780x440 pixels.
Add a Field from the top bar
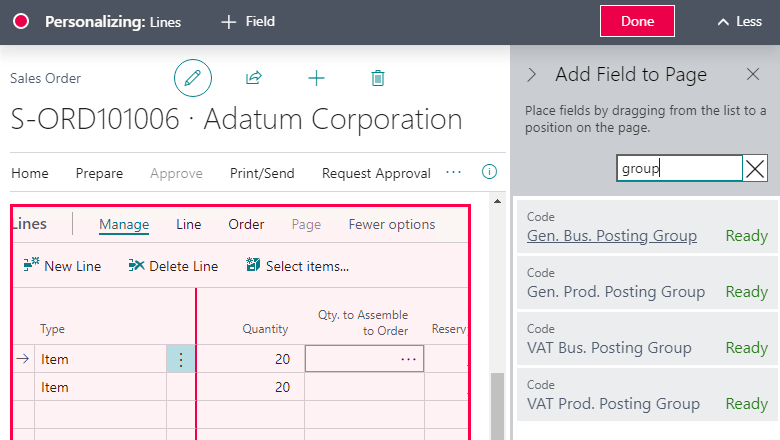tap(248, 21)
